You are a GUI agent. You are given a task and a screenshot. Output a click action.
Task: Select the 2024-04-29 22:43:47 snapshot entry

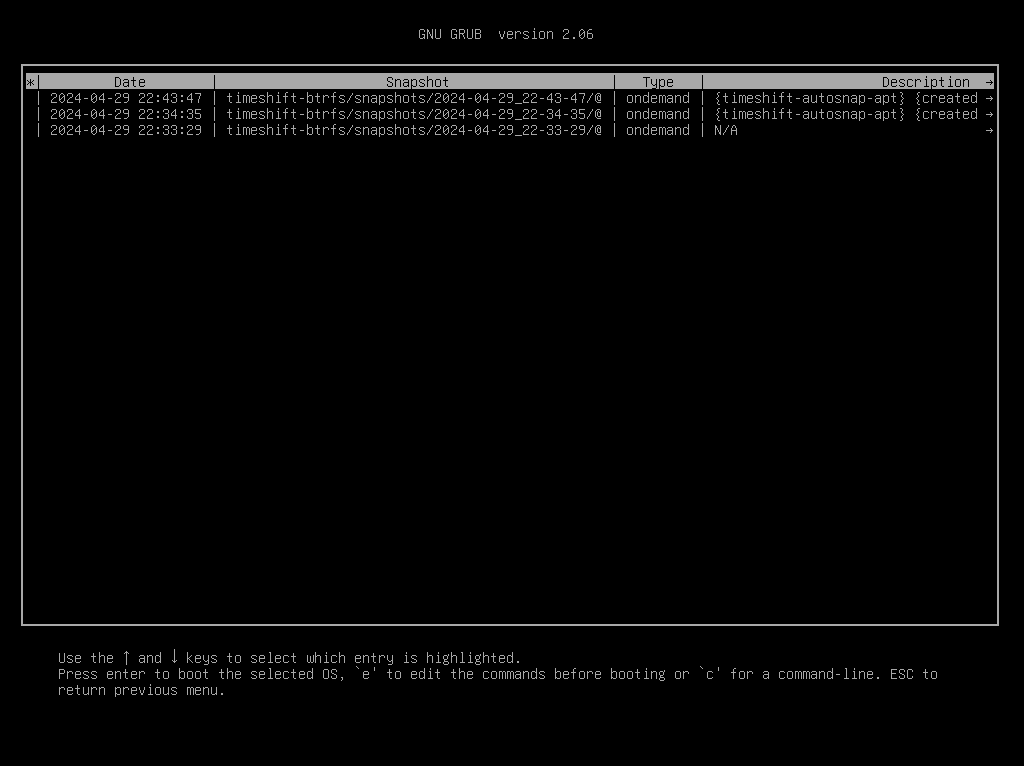click(x=510, y=98)
